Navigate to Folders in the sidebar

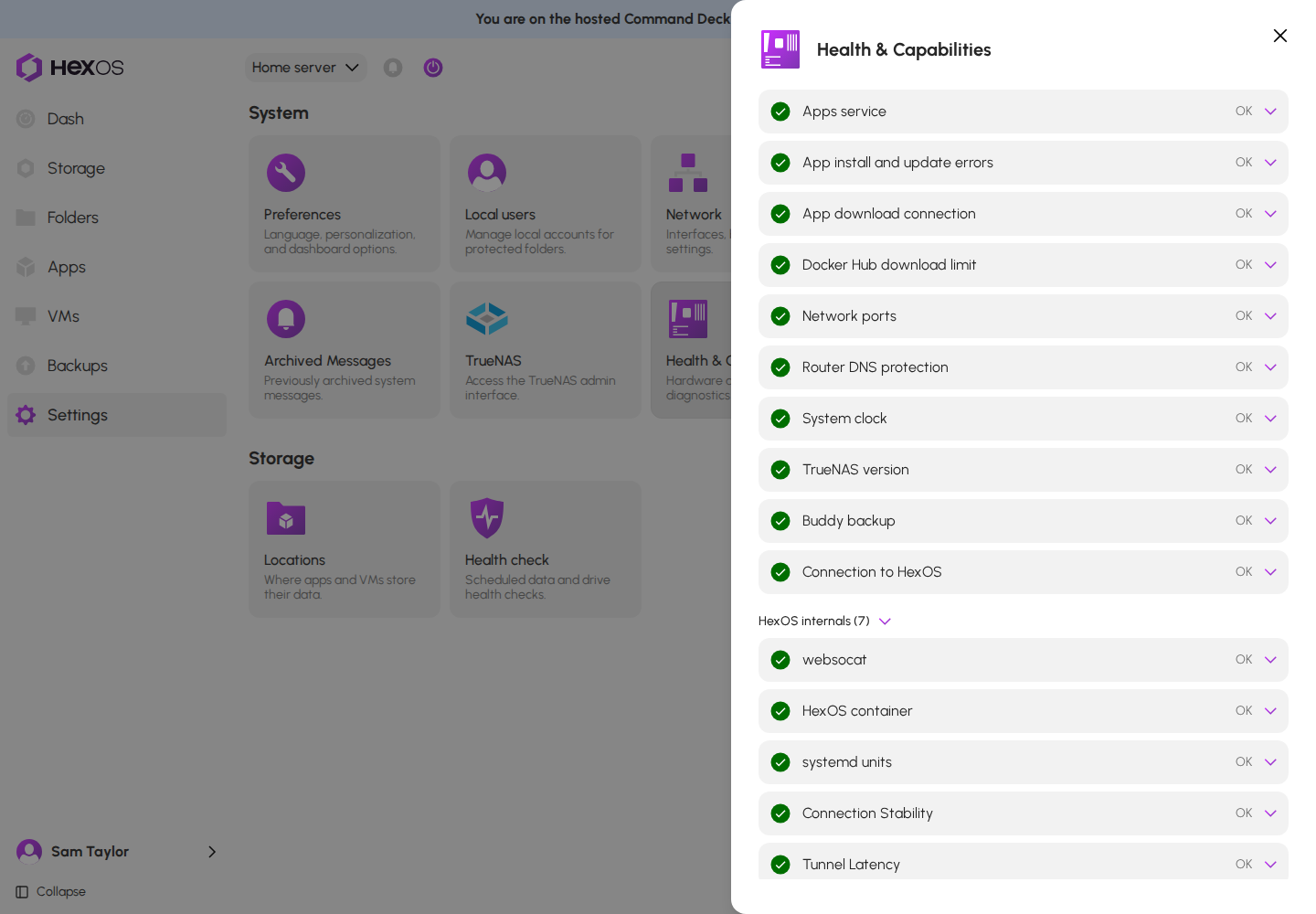click(x=117, y=218)
